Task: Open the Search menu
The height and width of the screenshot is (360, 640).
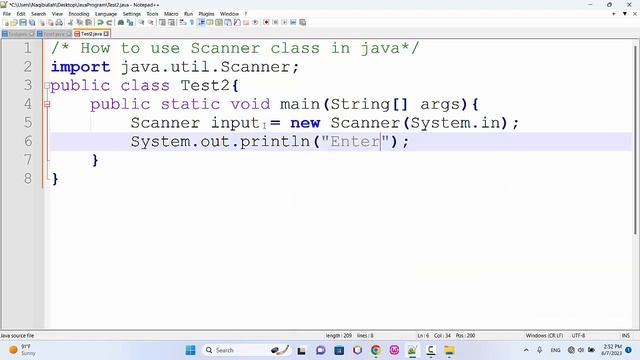Action: (x=38, y=14)
